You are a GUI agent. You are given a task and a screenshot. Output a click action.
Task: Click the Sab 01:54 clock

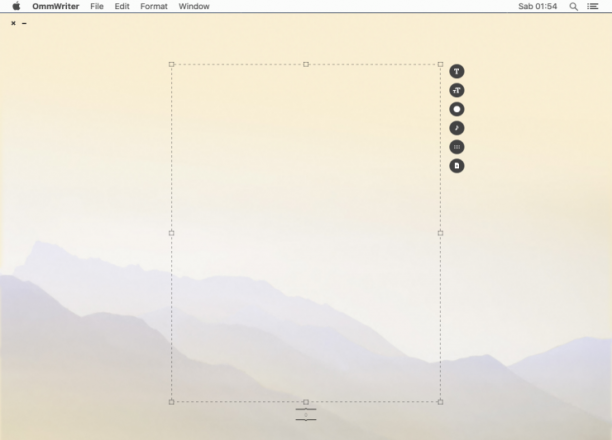click(537, 6)
